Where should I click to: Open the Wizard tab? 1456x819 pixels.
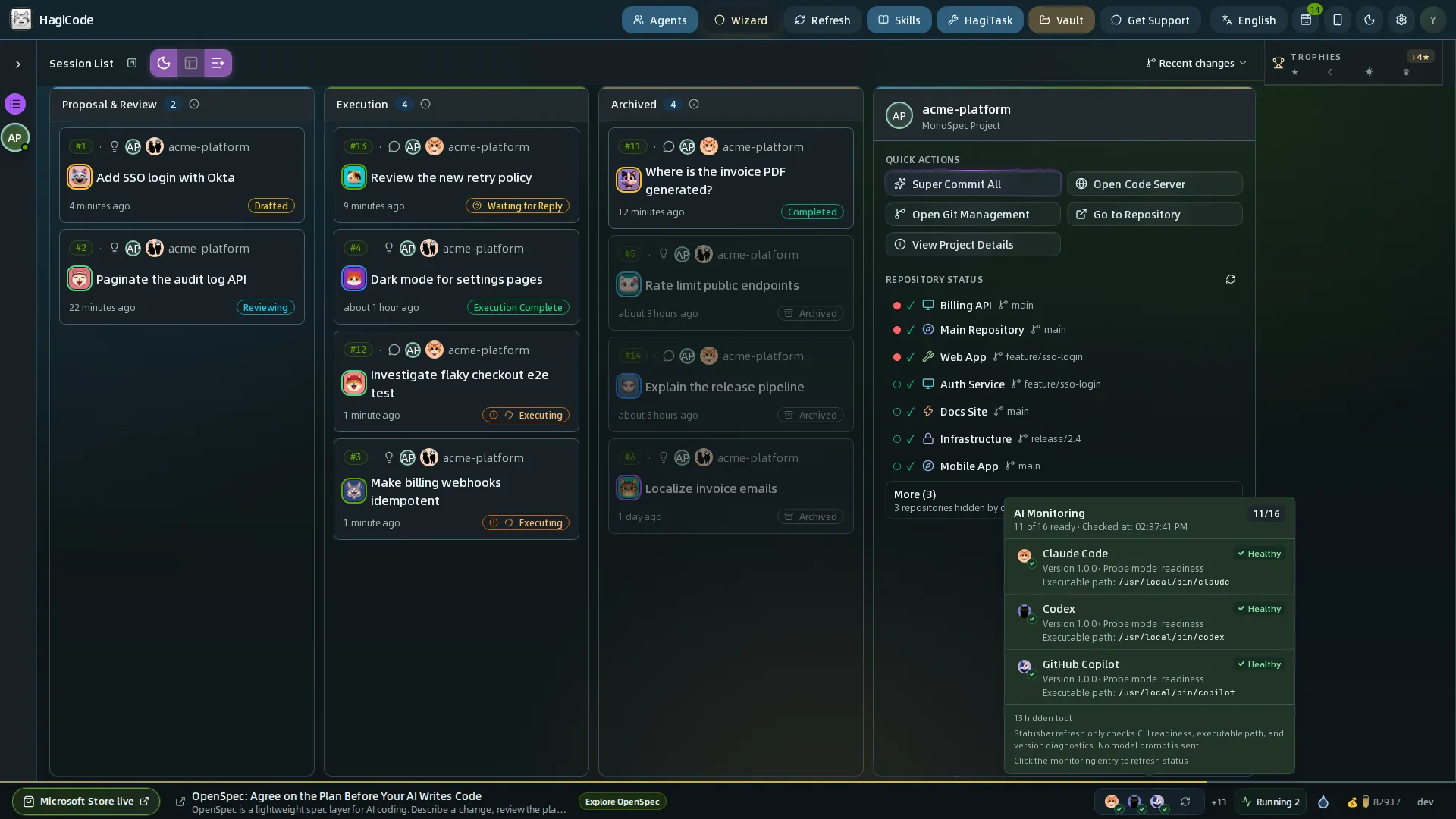pos(741,20)
